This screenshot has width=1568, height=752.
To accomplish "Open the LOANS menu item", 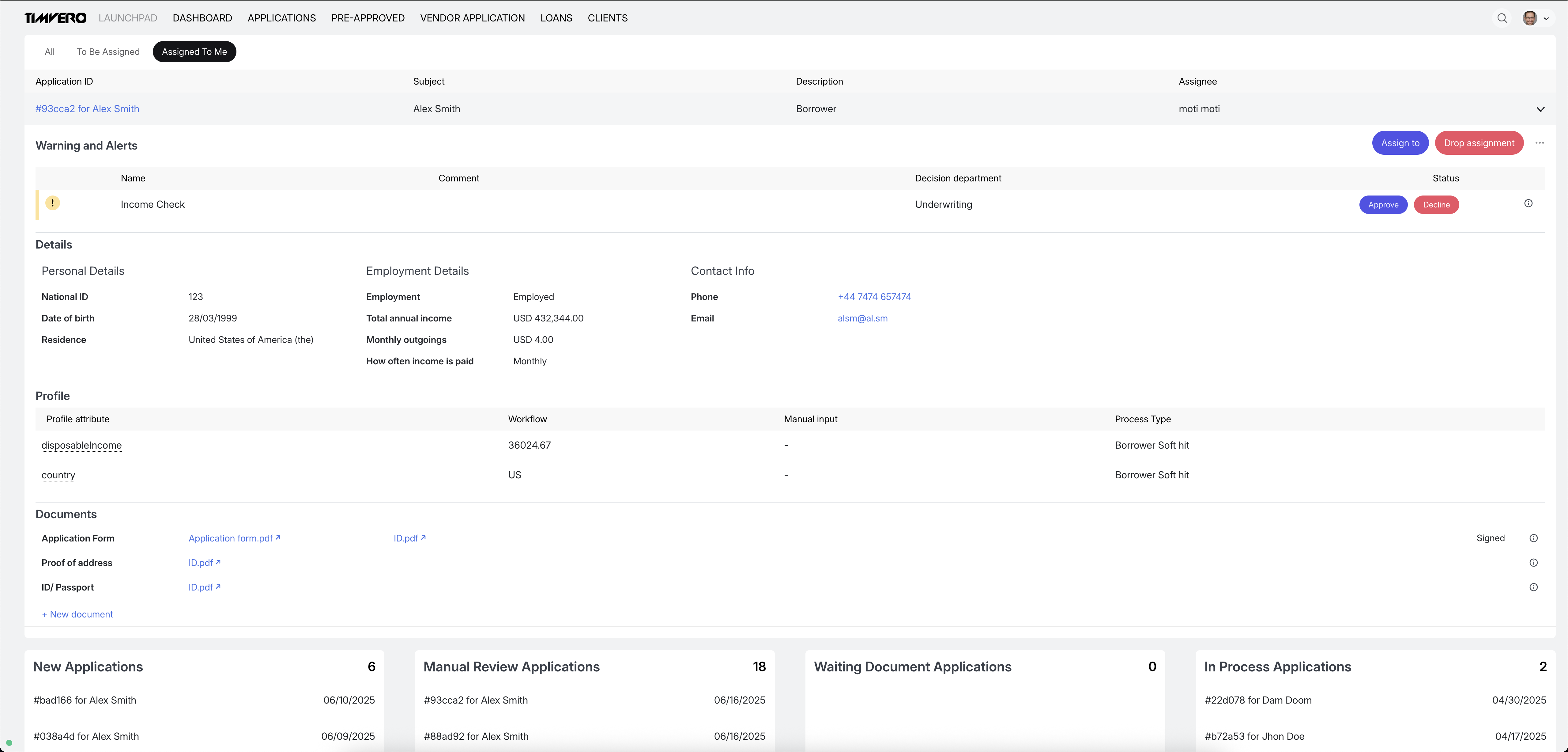I will pos(556,18).
